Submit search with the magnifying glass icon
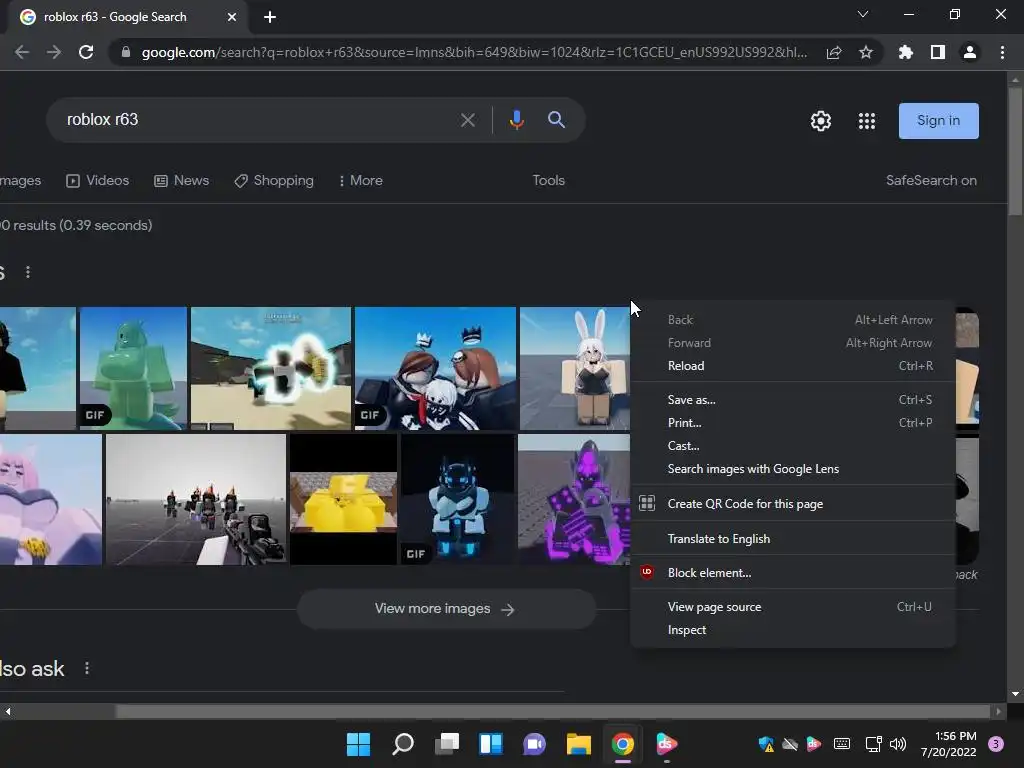 coord(556,120)
